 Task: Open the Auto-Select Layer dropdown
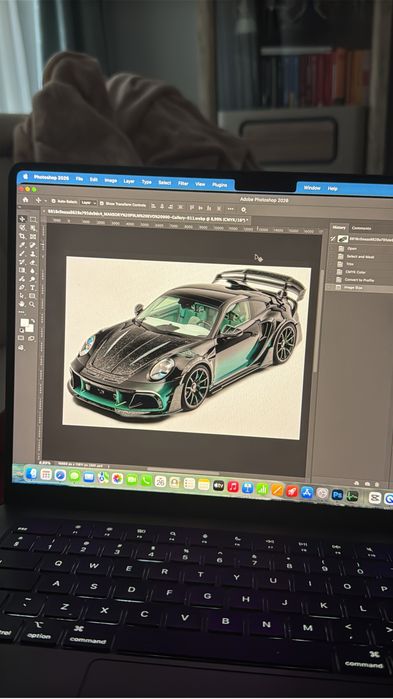click(x=88, y=202)
